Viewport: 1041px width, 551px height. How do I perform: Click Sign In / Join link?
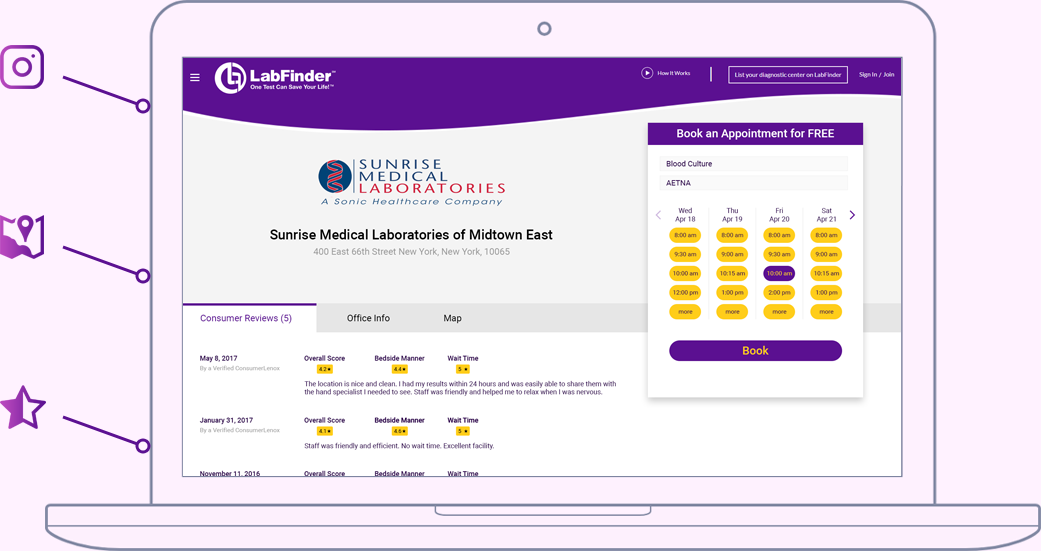coord(876,75)
